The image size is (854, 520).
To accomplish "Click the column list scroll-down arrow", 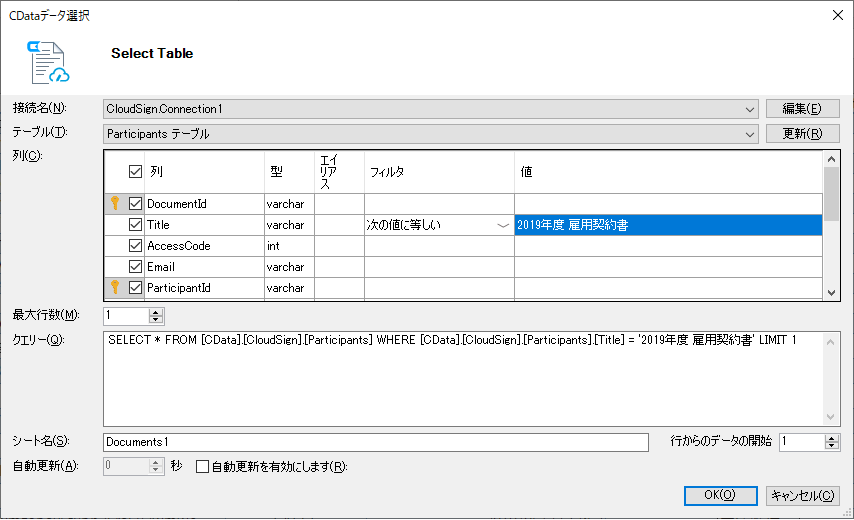I will coord(831,293).
